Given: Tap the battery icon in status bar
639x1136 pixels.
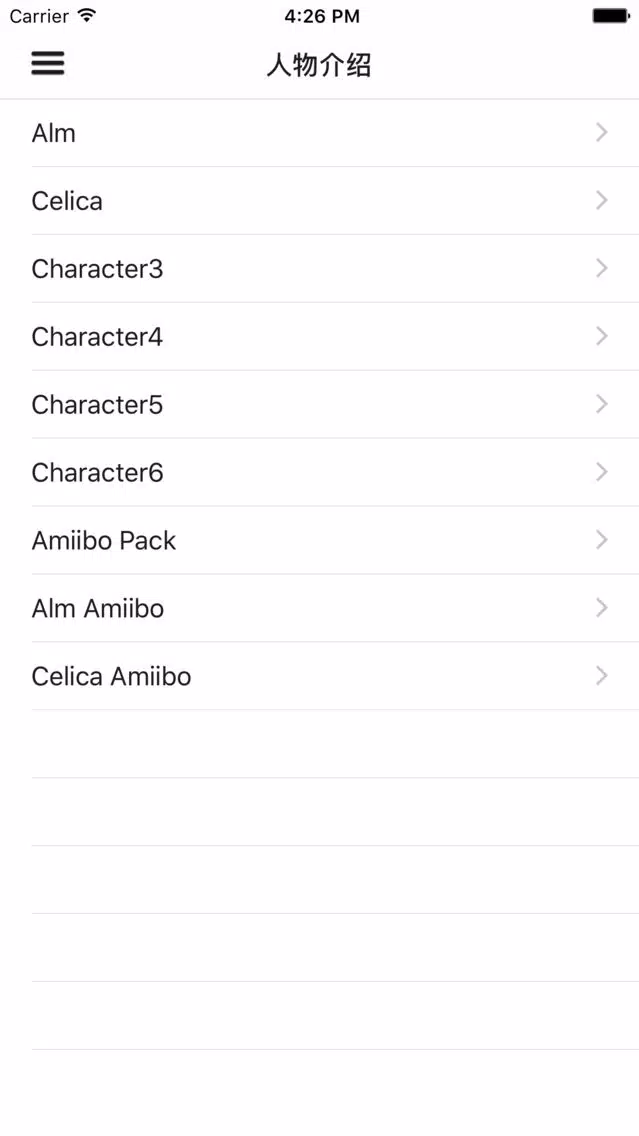Looking at the screenshot, I should click(611, 16).
